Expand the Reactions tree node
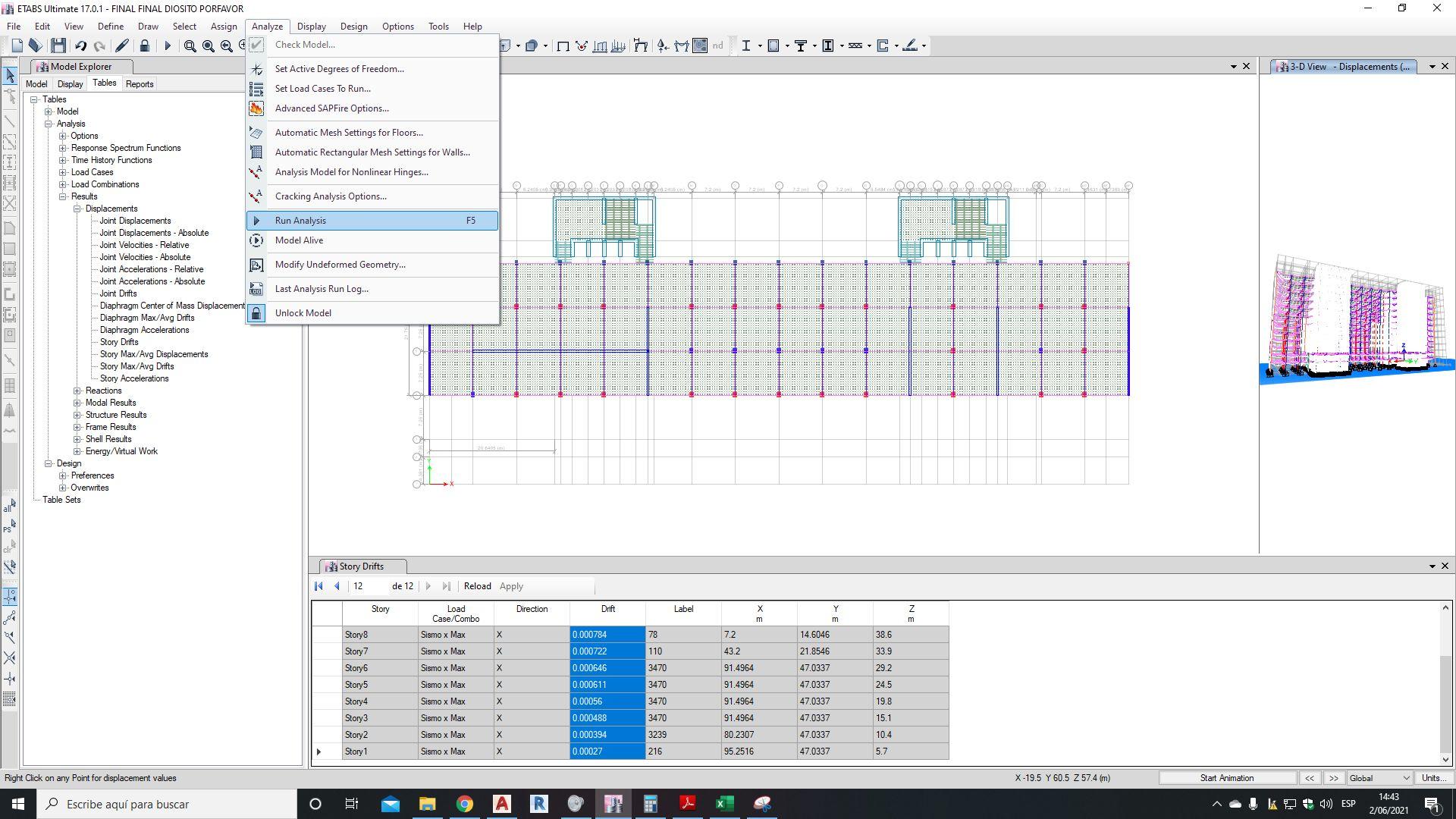Image resolution: width=1456 pixels, height=819 pixels. click(77, 391)
